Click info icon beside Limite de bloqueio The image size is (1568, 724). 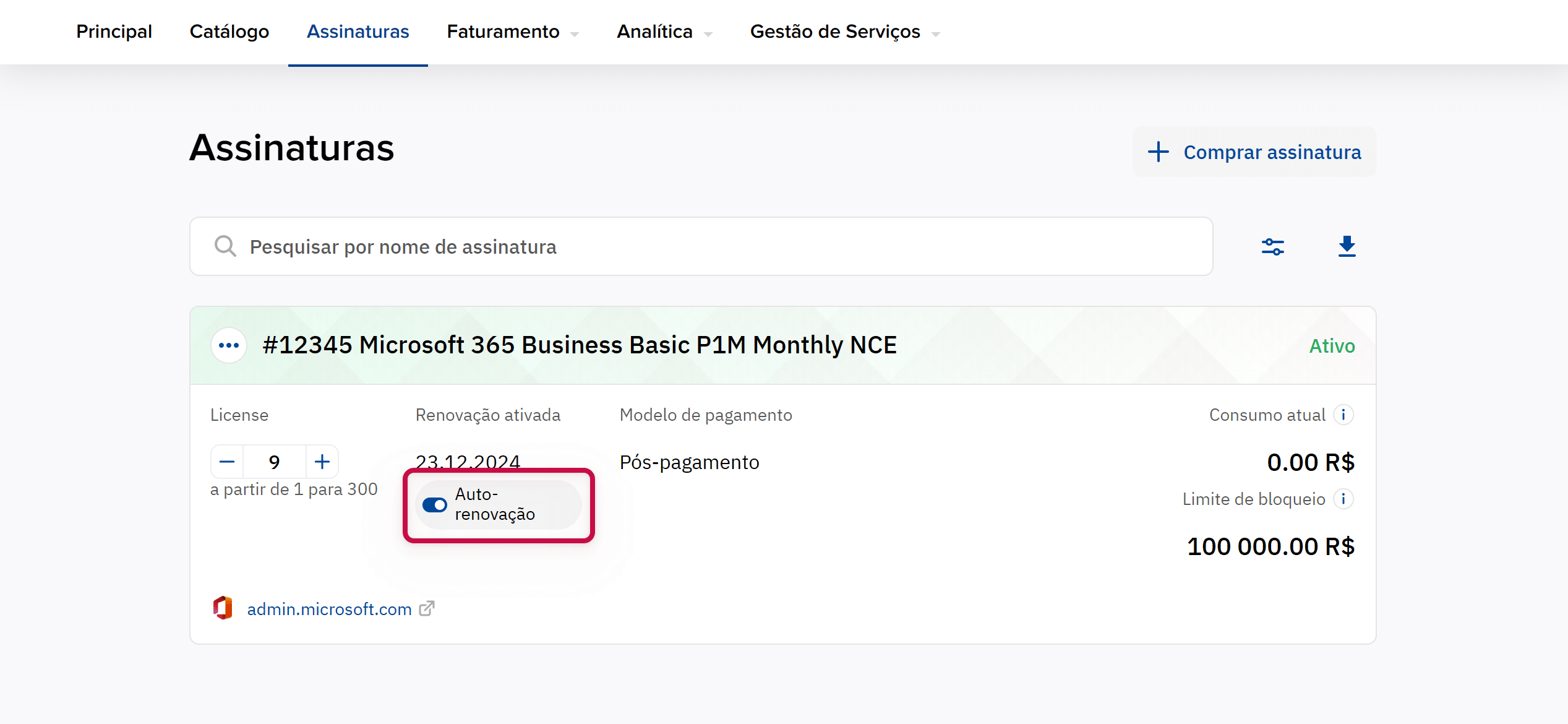(x=1343, y=499)
